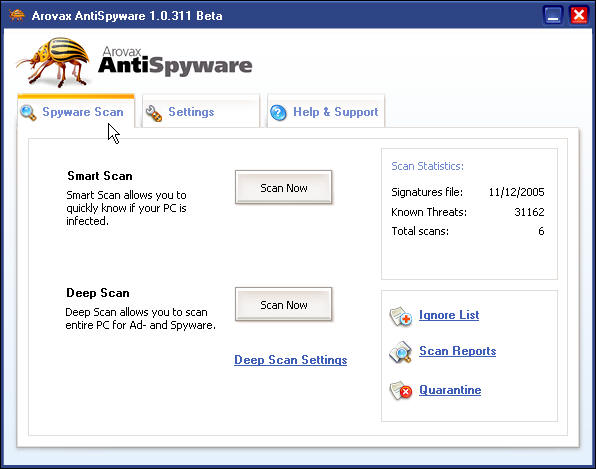This screenshot has width=596, height=469.
Task: Open the Settings tab
Action: click(x=201, y=111)
